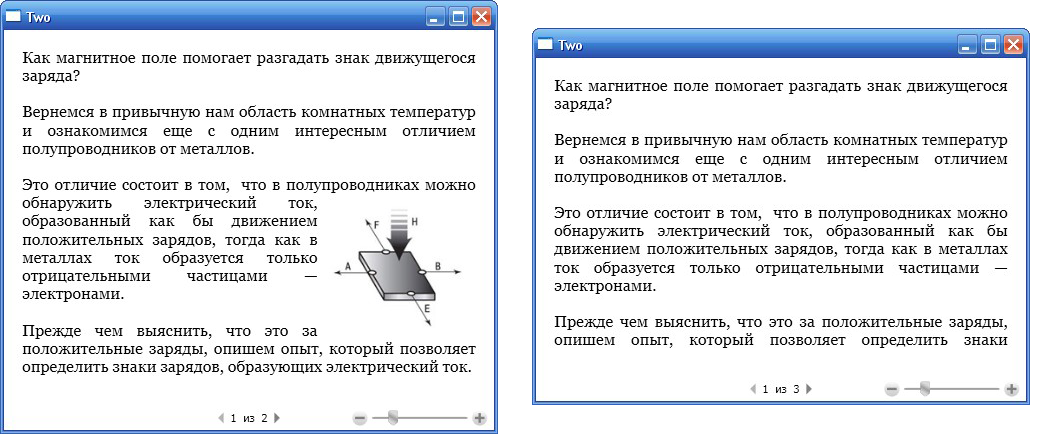Zoom out button in right window

[x=891, y=389]
